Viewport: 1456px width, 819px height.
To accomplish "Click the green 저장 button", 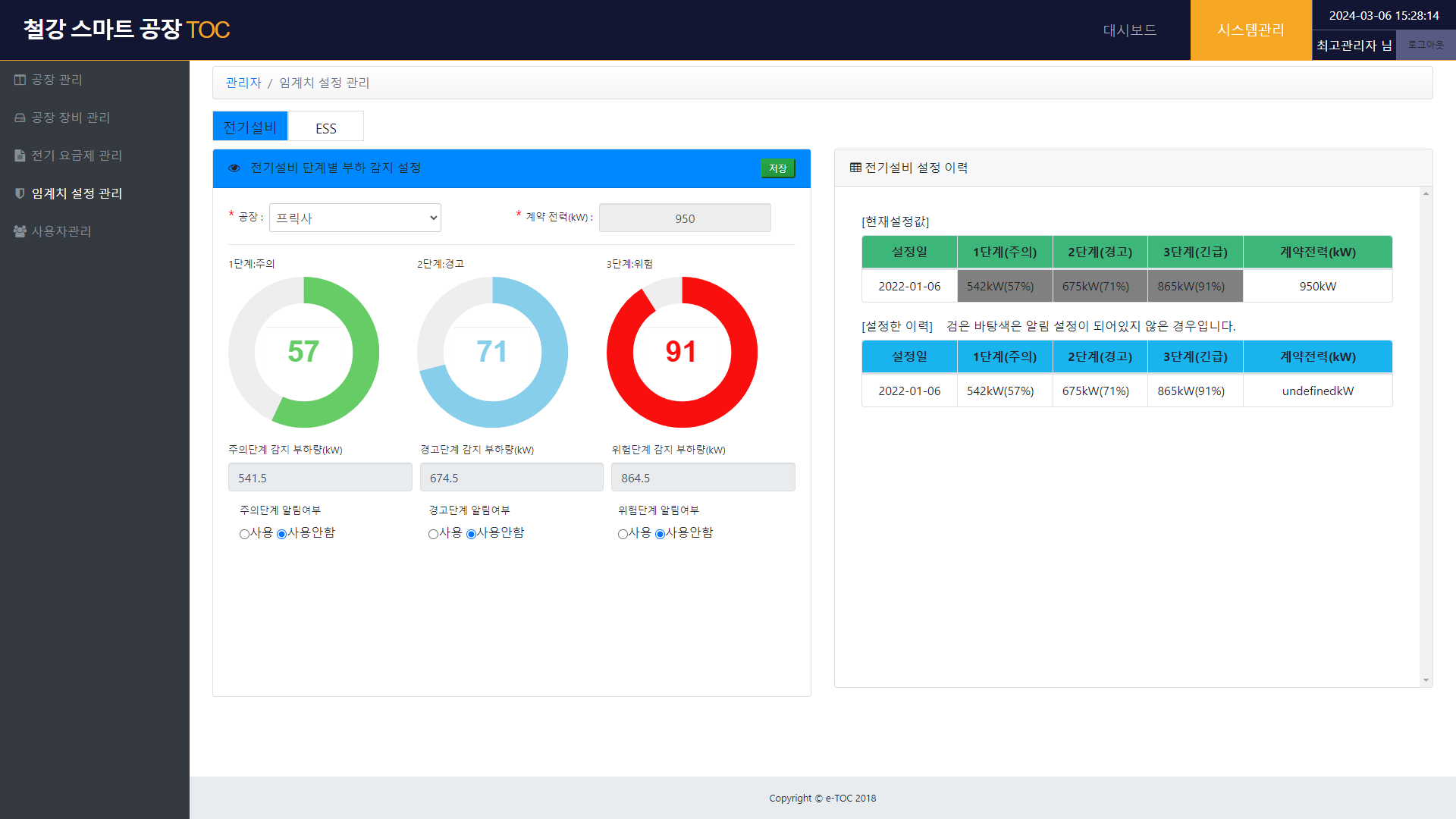I will click(778, 168).
